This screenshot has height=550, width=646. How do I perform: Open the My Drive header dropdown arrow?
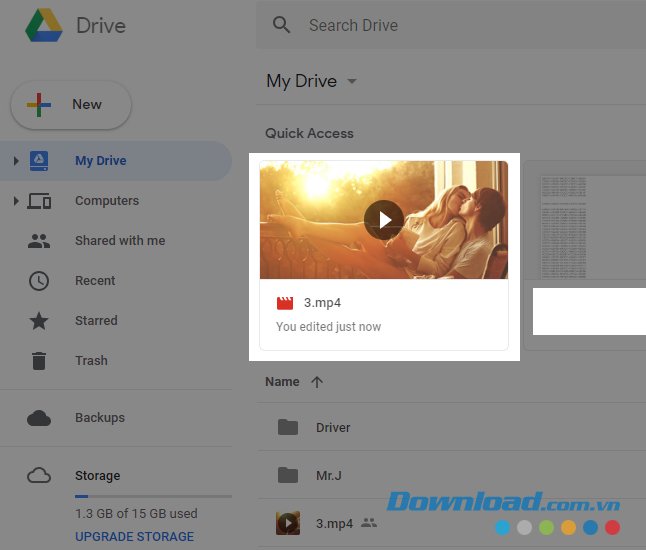coord(351,81)
